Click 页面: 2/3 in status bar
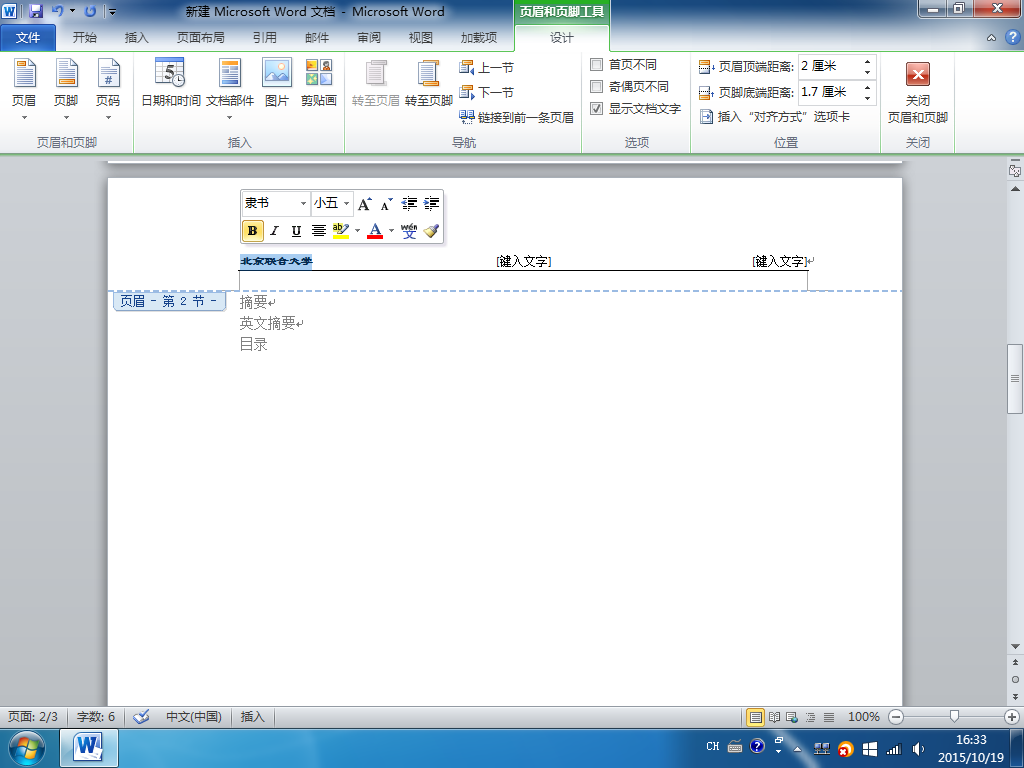This screenshot has width=1024, height=768. click(33, 717)
